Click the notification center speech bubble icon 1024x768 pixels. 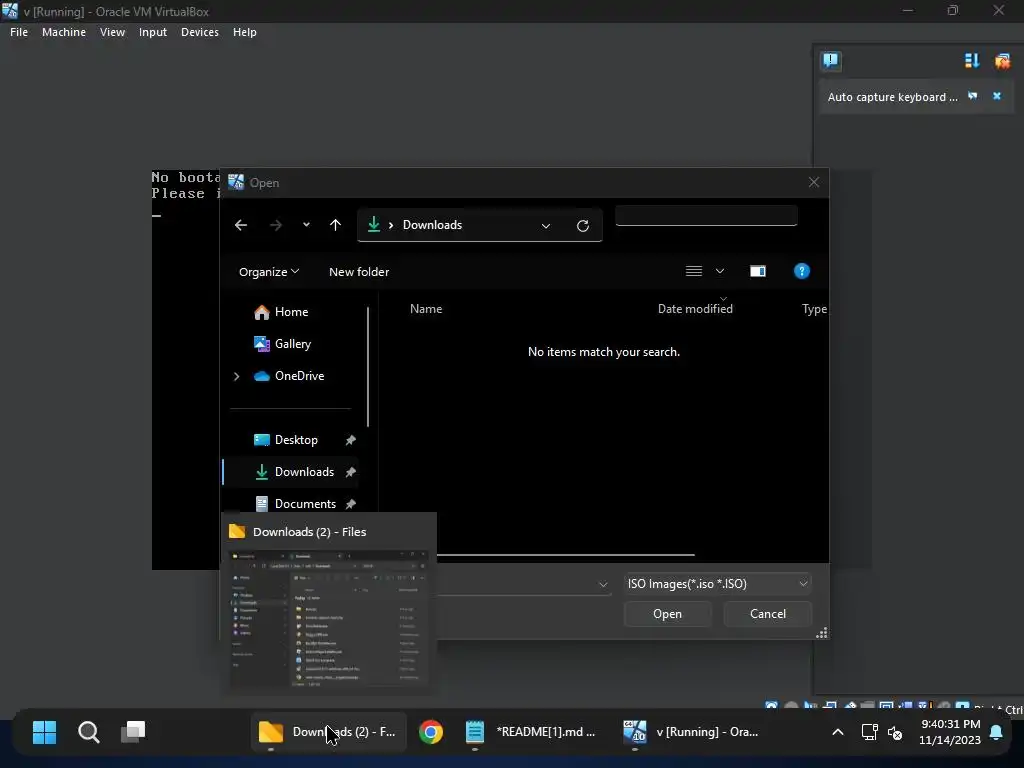coord(831,61)
